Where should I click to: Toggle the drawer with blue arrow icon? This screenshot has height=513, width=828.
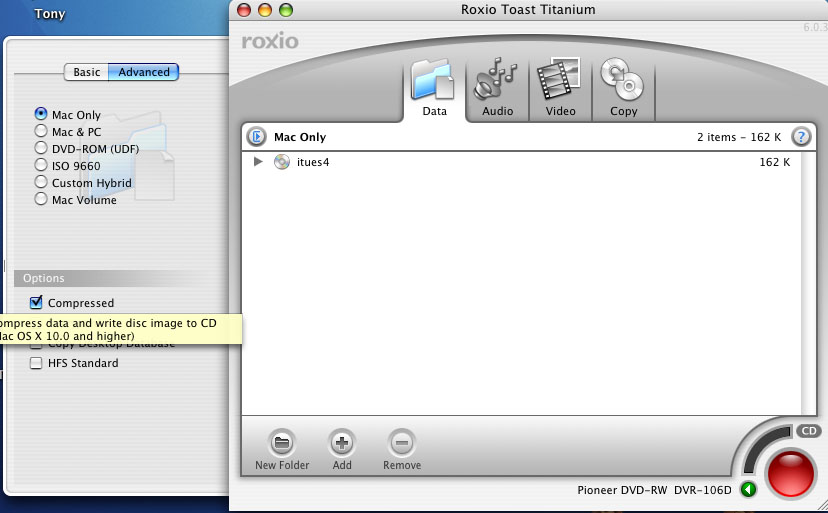click(256, 137)
